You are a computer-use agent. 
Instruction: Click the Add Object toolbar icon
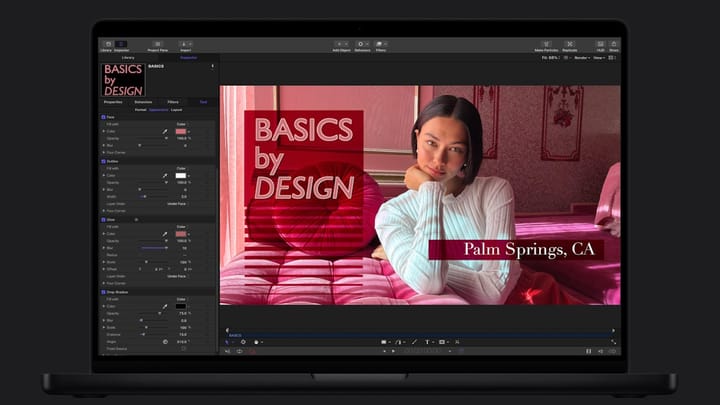pyautogui.click(x=341, y=45)
